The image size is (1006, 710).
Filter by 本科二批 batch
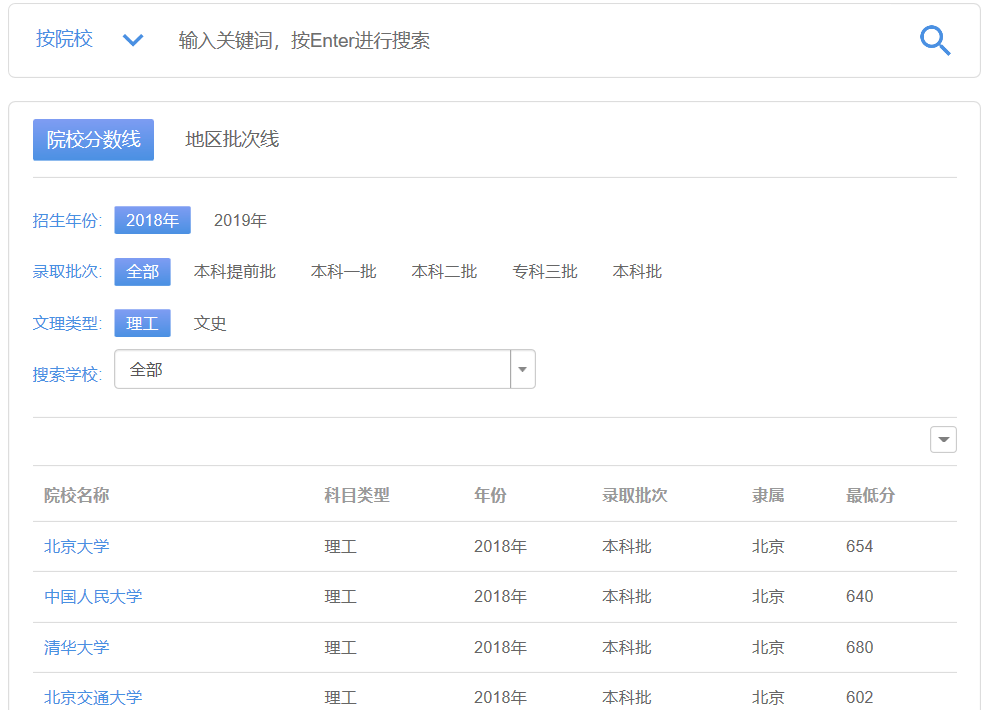click(x=444, y=272)
